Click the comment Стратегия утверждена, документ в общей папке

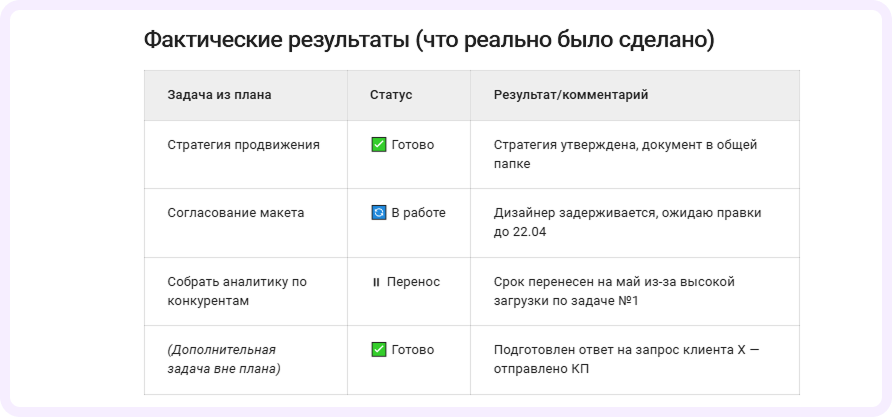point(625,154)
